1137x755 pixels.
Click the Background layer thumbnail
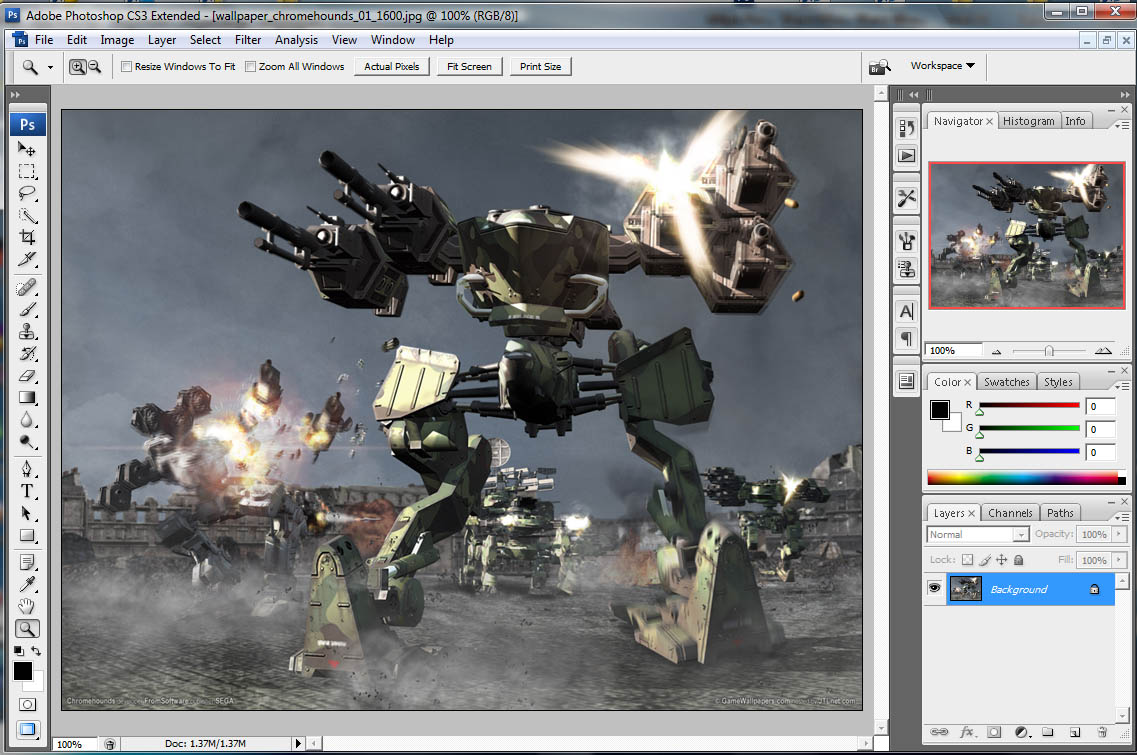965,589
